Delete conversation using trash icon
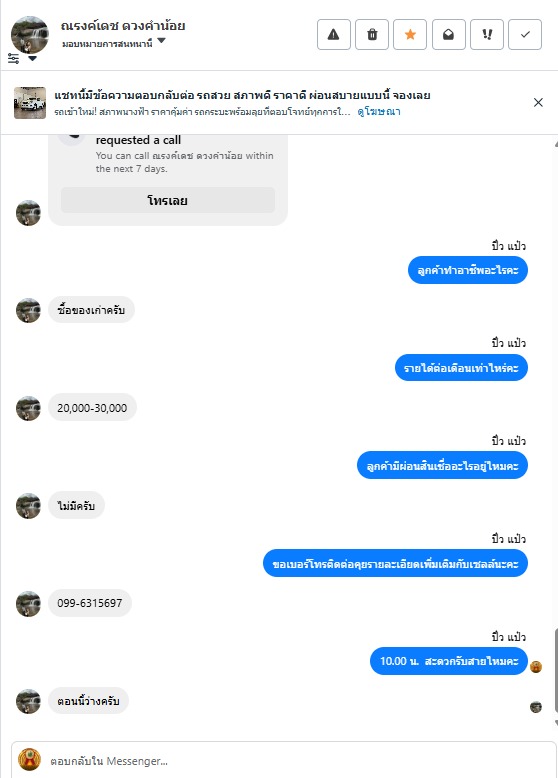This screenshot has height=778, width=558. tap(372, 34)
